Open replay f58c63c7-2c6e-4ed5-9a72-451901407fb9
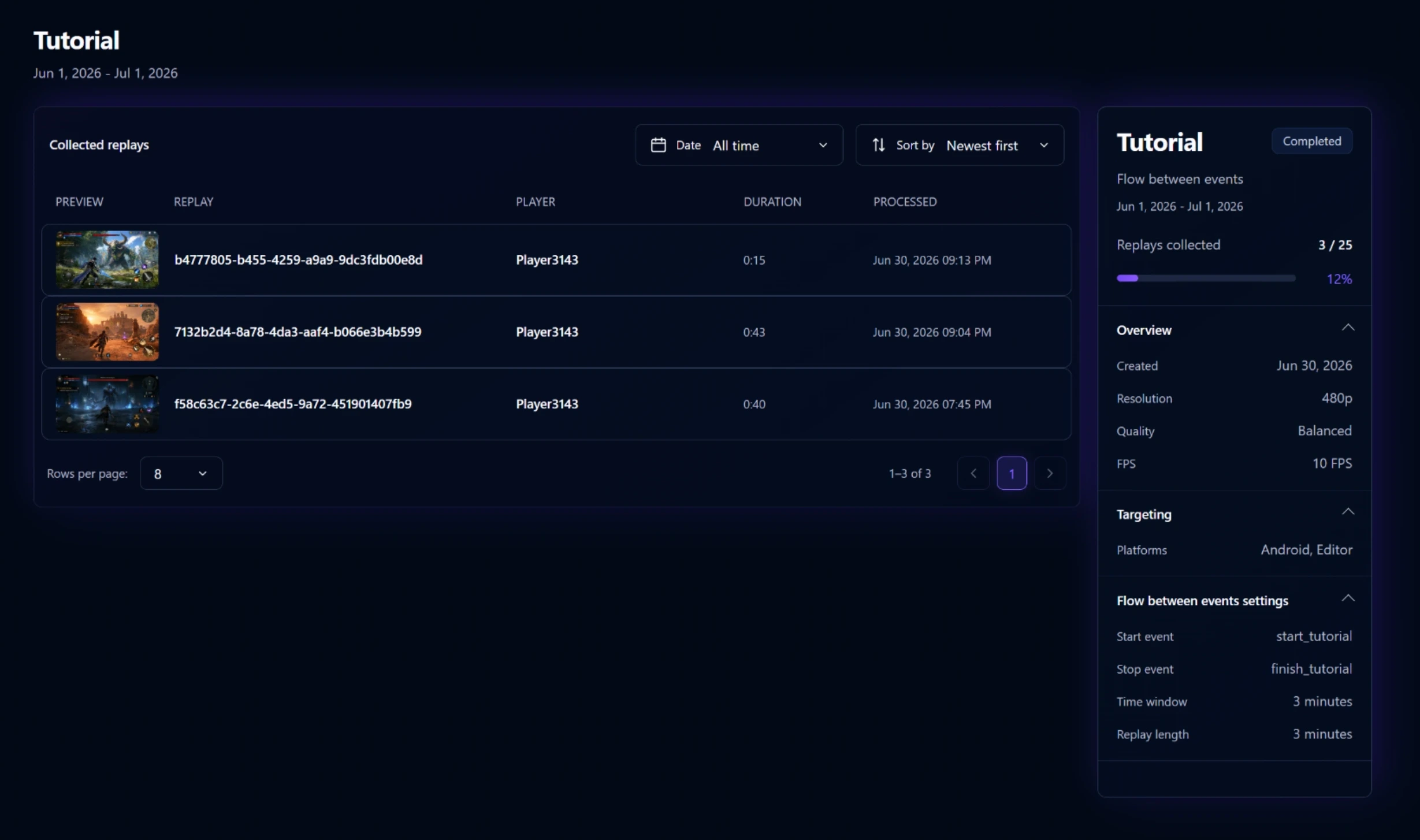 [x=293, y=404]
